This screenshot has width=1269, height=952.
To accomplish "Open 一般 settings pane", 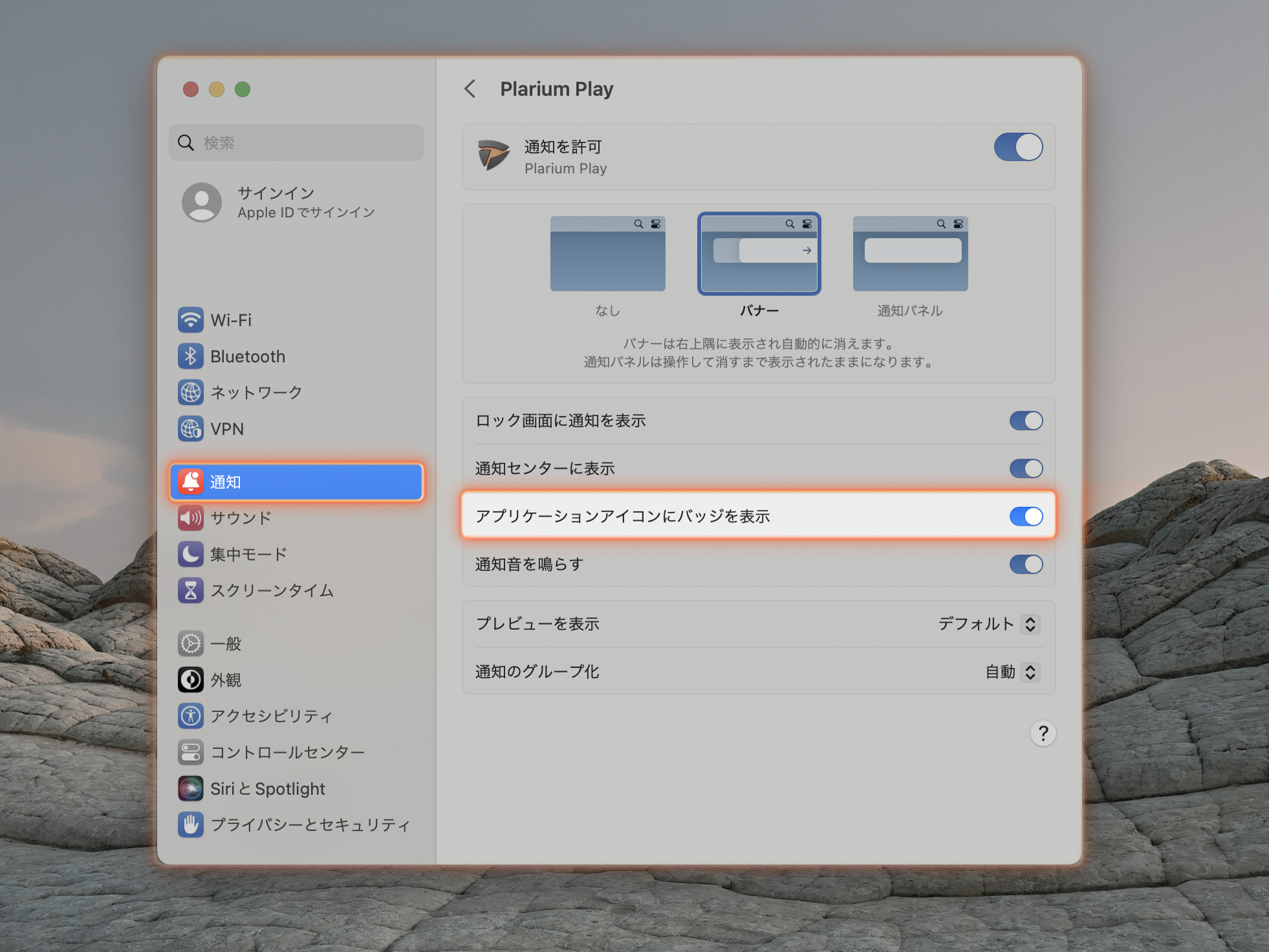I will [x=297, y=644].
